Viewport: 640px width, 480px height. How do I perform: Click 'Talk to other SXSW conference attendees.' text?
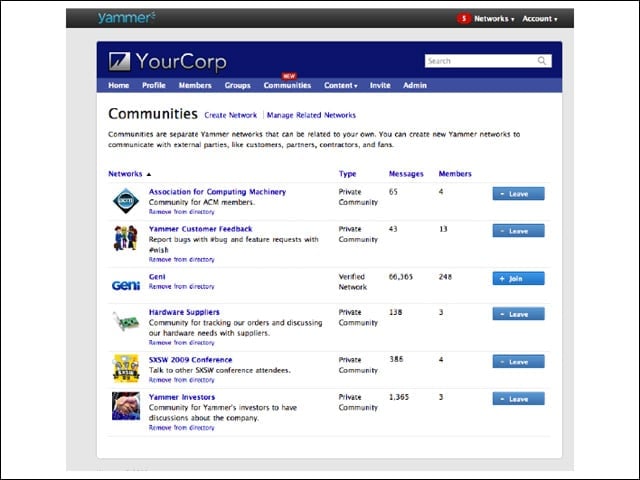pyautogui.click(x=220, y=371)
